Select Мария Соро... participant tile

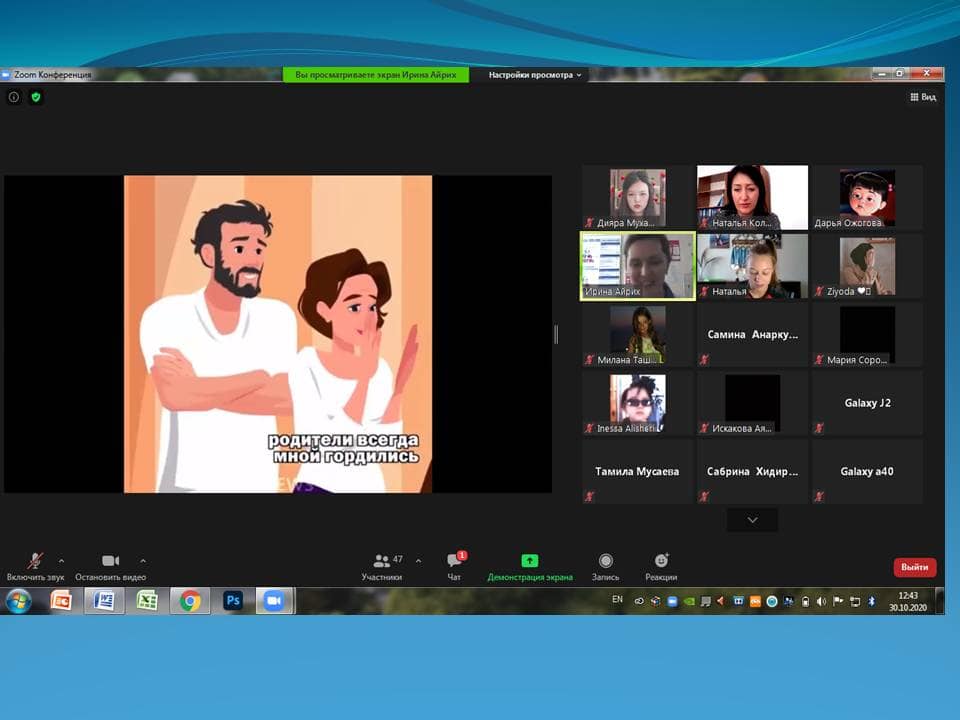click(868, 334)
